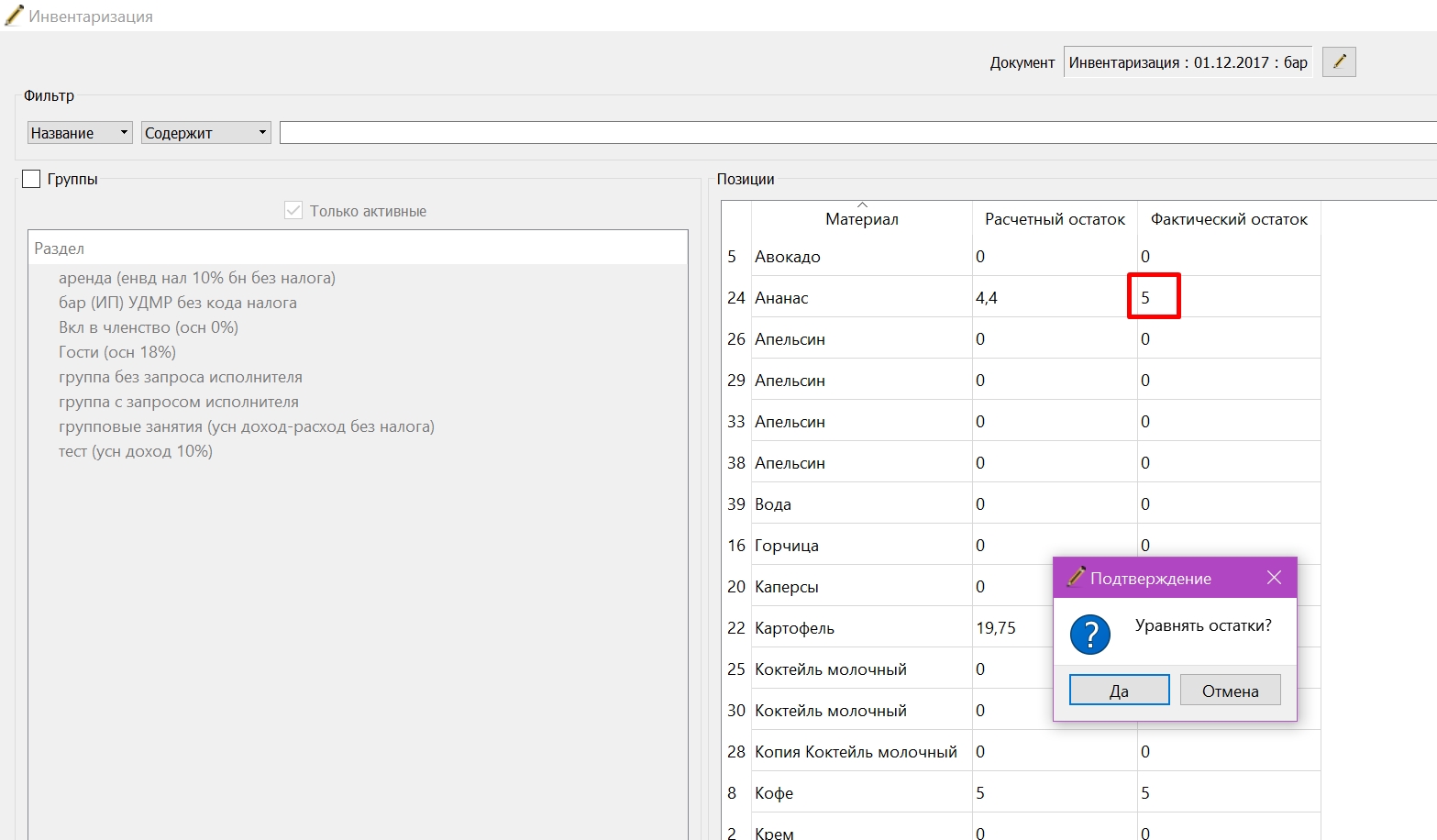Select Апельсин row number 38

coord(1021,463)
